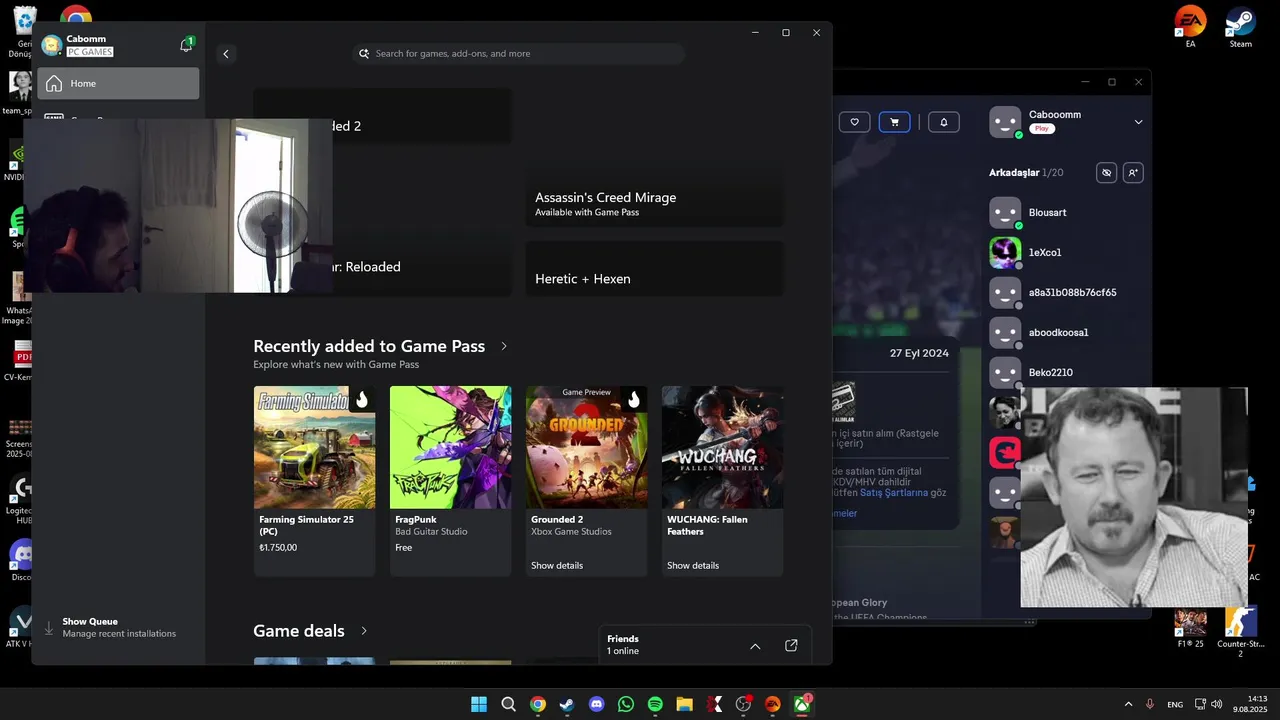Click the 1 online Friends status text
Image resolution: width=1280 pixels, height=720 pixels.
(x=623, y=652)
